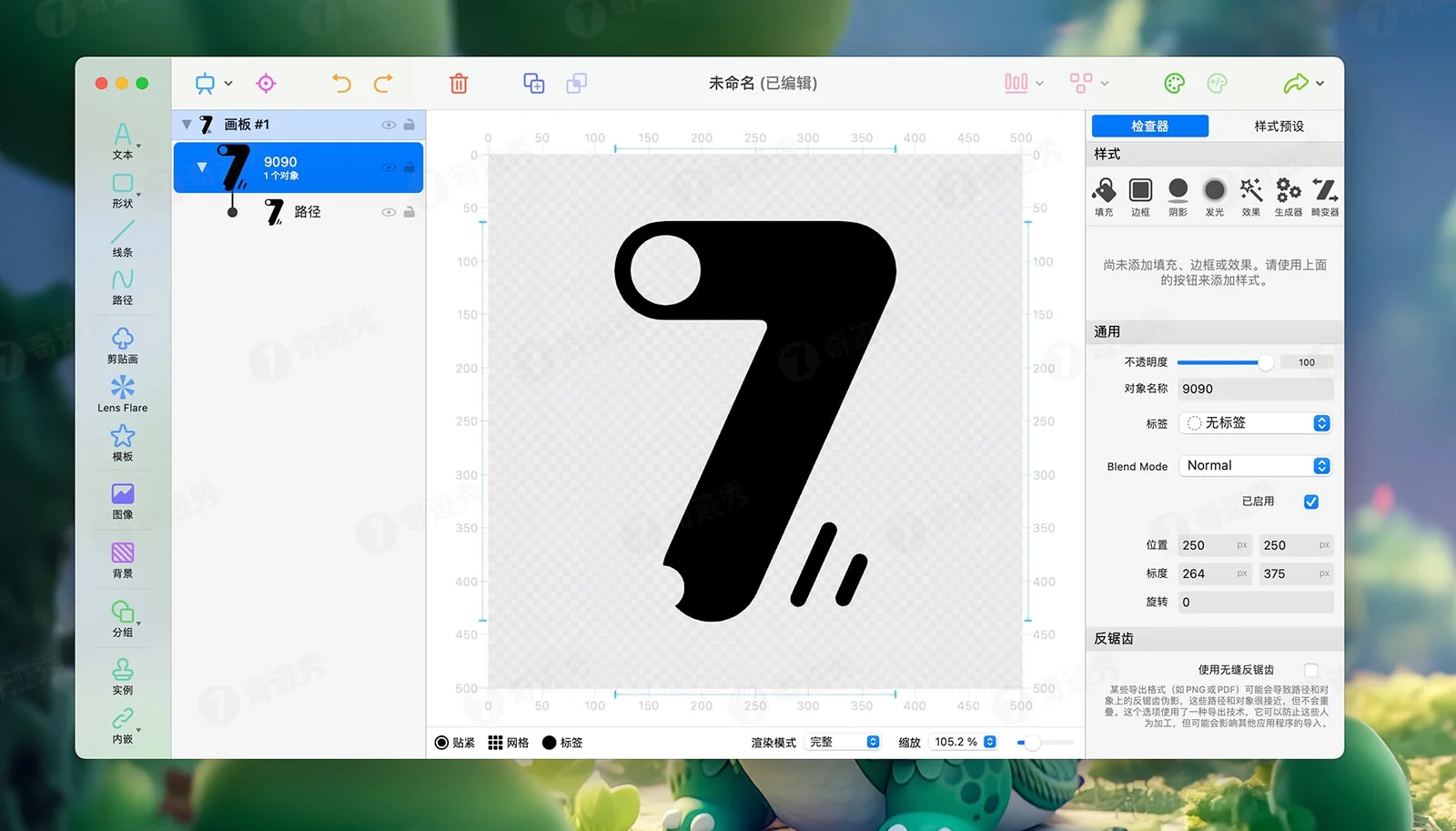
Task: Open the 阴影 (Shadow) style panel
Action: coord(1178,195)
